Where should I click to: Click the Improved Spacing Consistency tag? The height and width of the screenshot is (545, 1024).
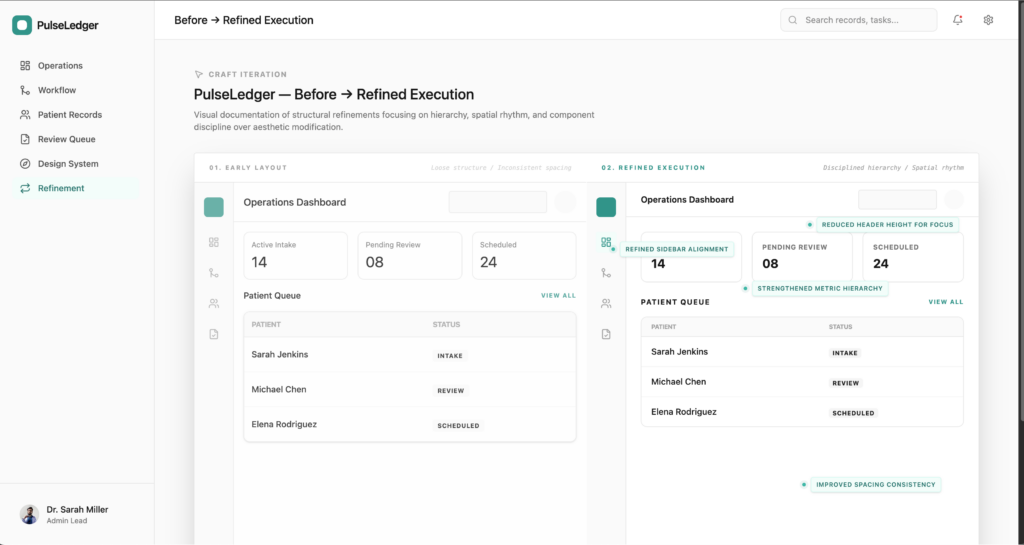point(875,484)
